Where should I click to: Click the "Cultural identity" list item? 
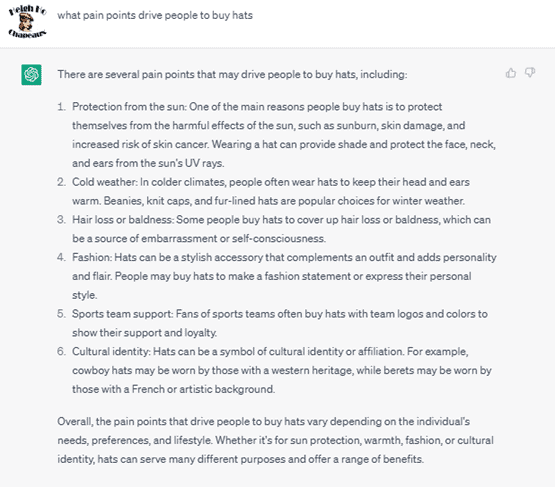[x=282, y=370]
